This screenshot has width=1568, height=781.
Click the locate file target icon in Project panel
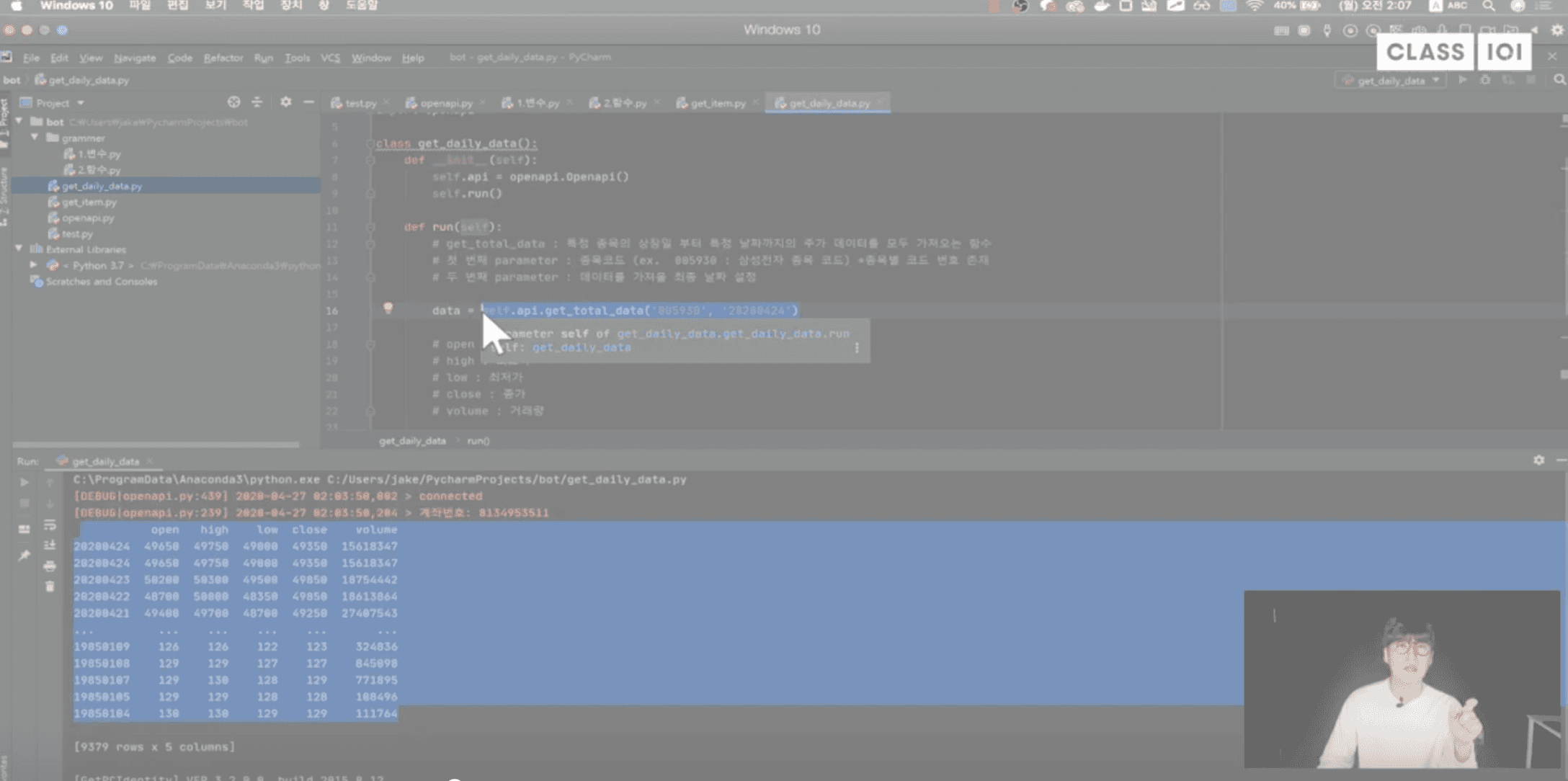tap(233, 102)
